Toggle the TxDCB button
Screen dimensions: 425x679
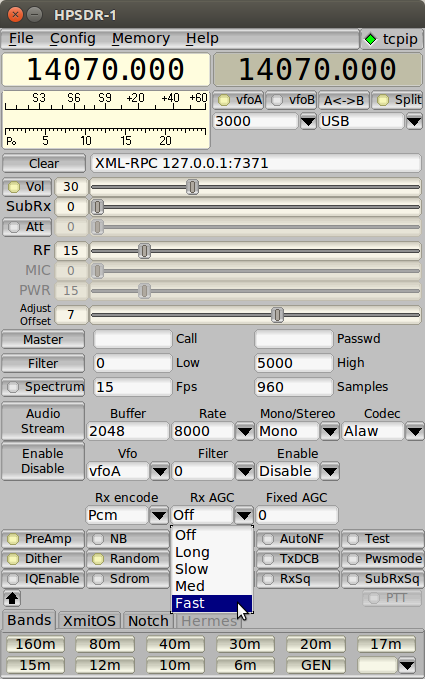tap(298, 559)
